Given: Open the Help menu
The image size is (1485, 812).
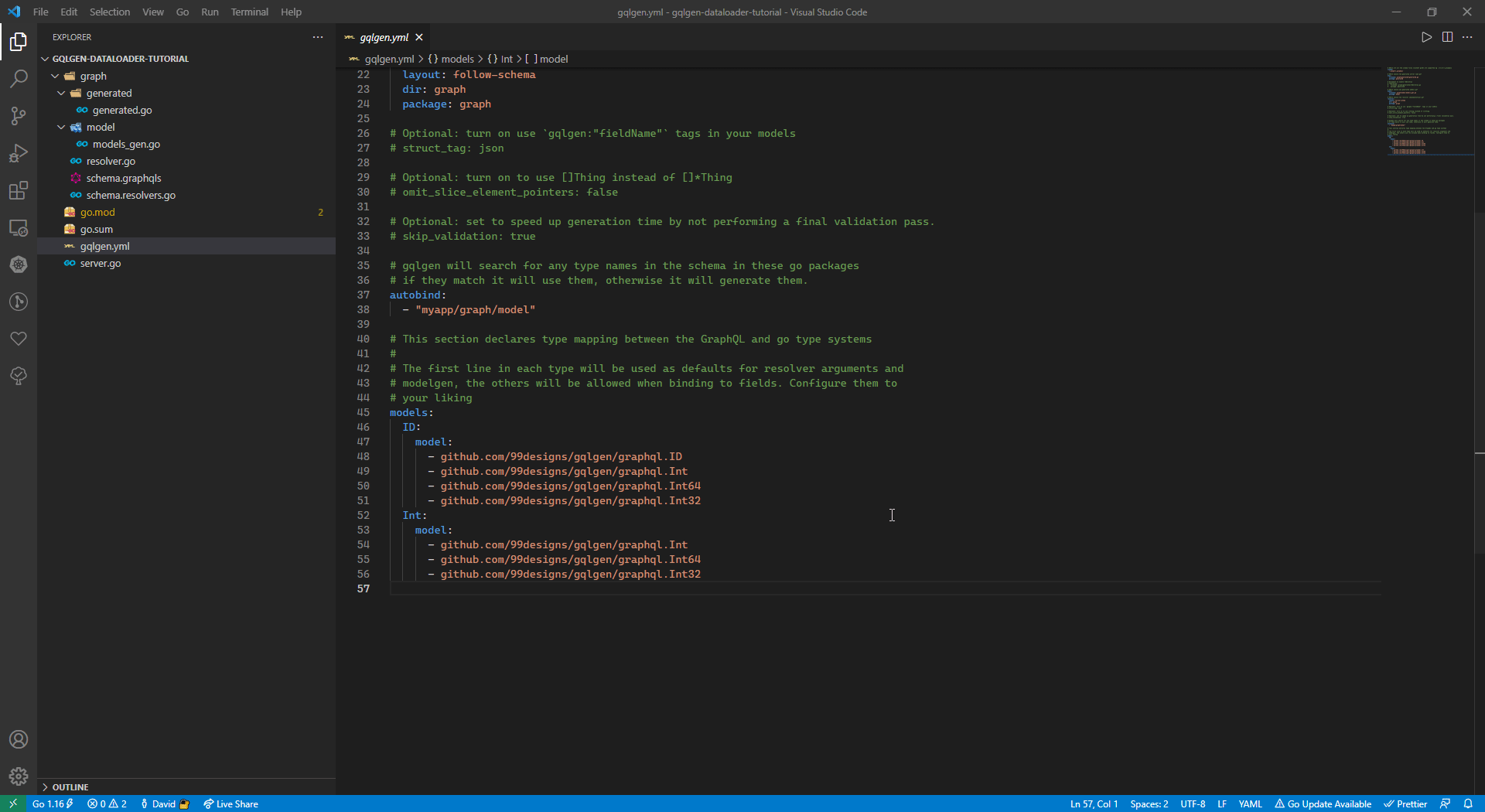Looking at the screenshot, I should point(291,12).
